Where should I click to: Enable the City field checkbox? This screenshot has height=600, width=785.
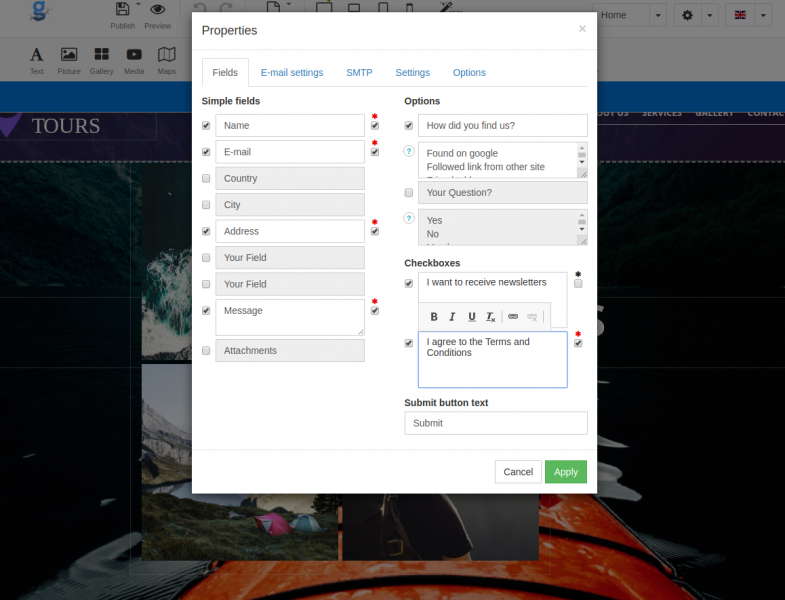[x=206, y=205]
